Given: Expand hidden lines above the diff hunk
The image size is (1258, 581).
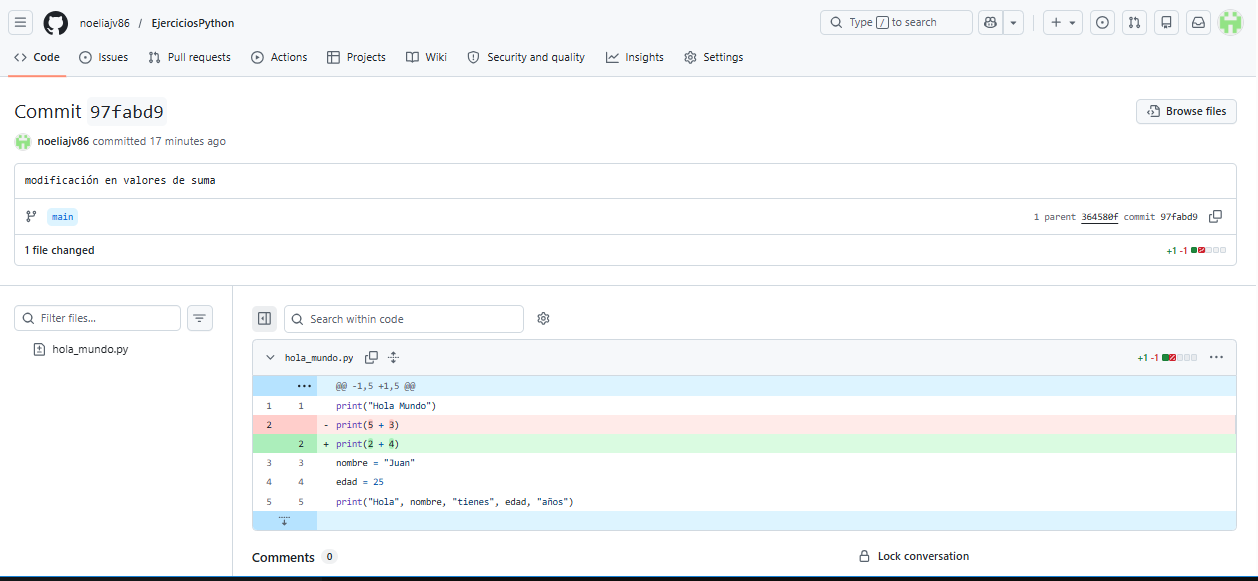Looking at the screenshot, I should click(x=304, y=386).
